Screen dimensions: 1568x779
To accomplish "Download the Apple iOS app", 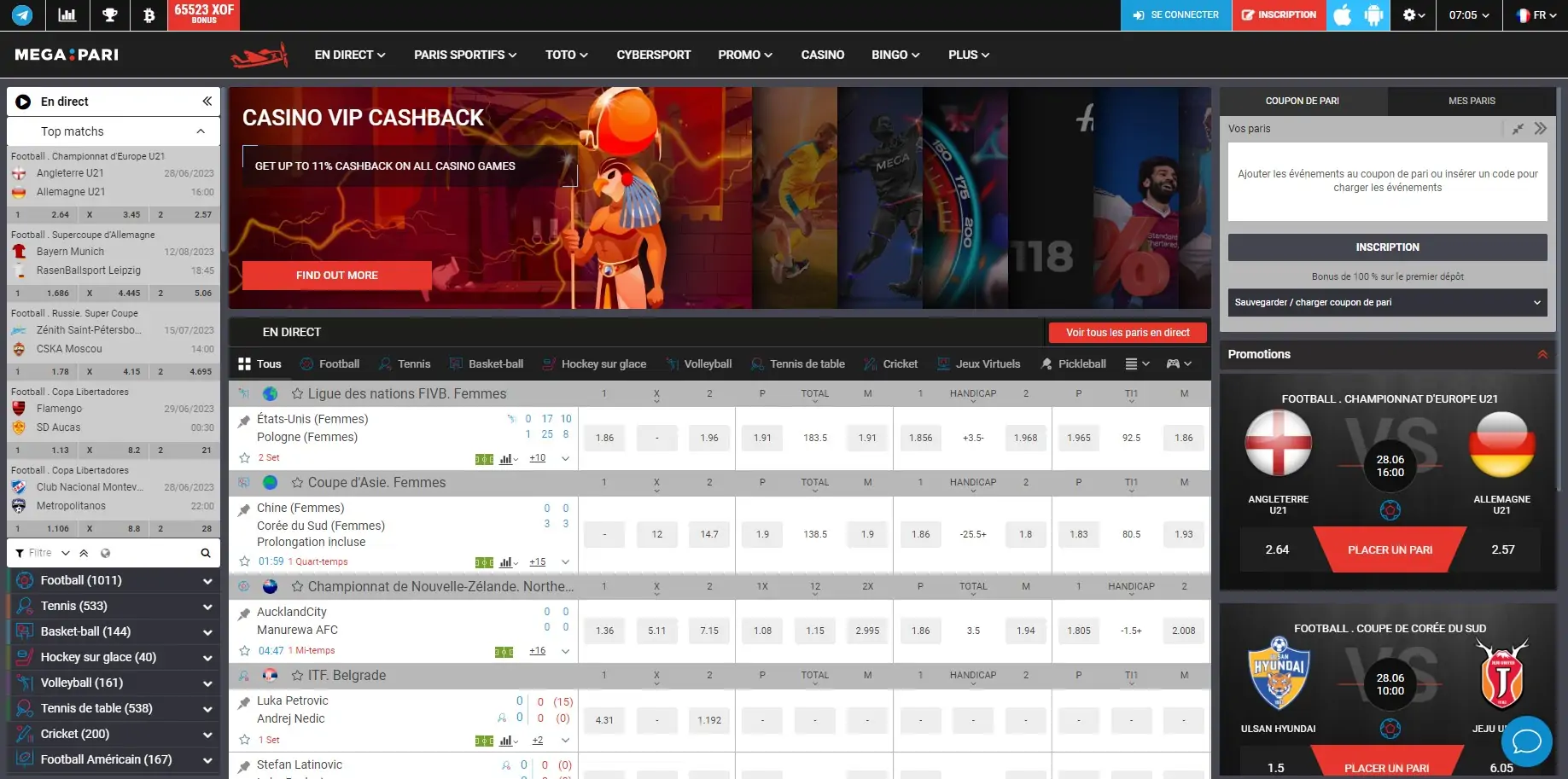I will pyautogui.click(x=1342, y=15).
